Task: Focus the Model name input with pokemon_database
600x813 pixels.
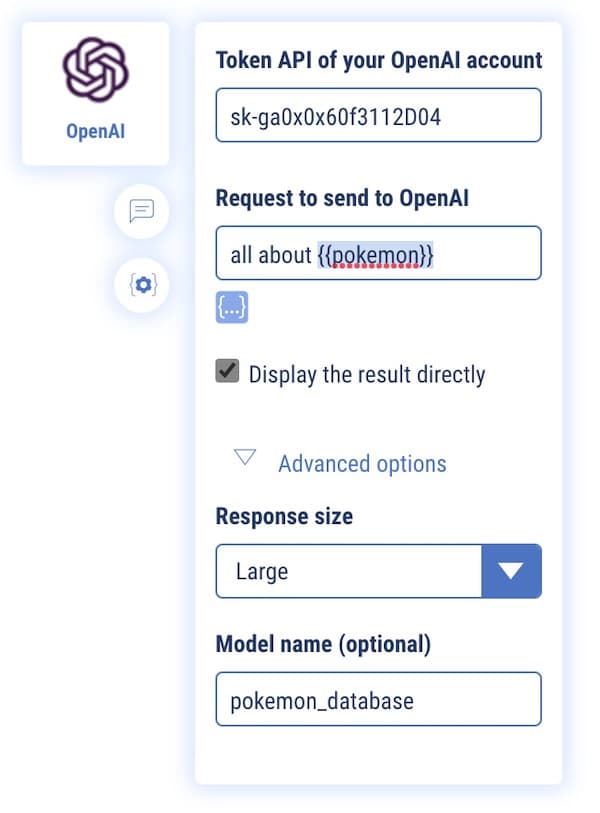Action: 378,699
